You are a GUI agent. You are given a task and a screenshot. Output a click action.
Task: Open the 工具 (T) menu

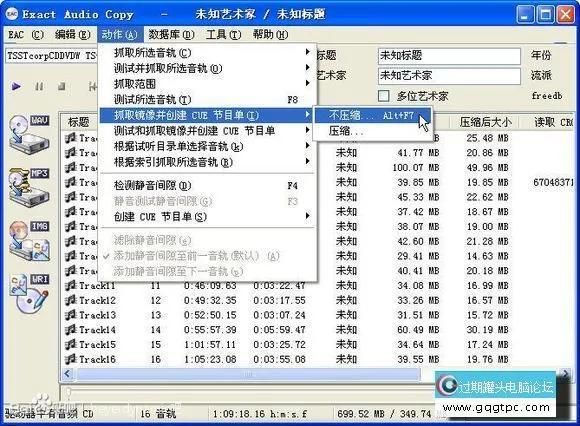(x=223, y=35)
